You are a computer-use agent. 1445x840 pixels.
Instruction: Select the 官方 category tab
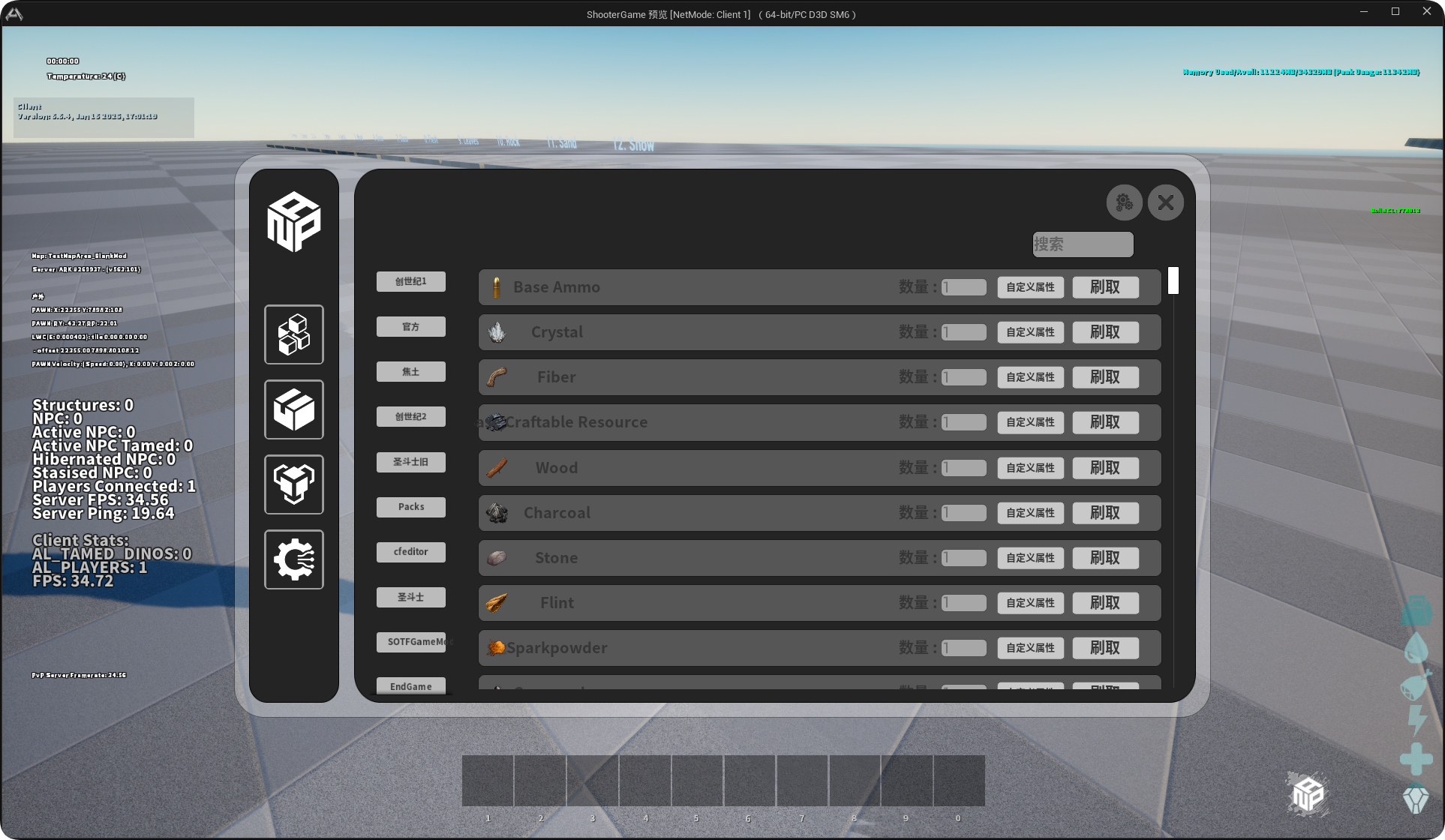click(411, 327)
